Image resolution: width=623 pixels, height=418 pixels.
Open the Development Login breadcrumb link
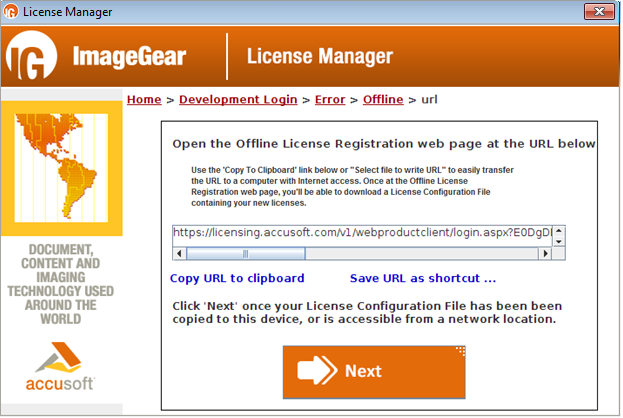coord(238,99)
